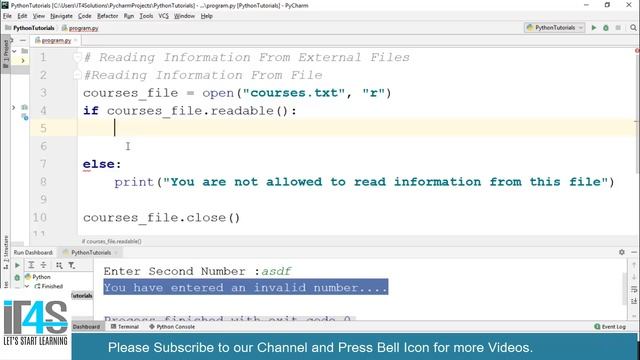Click the red error indicator at editor top right

[x=637, y=51]
